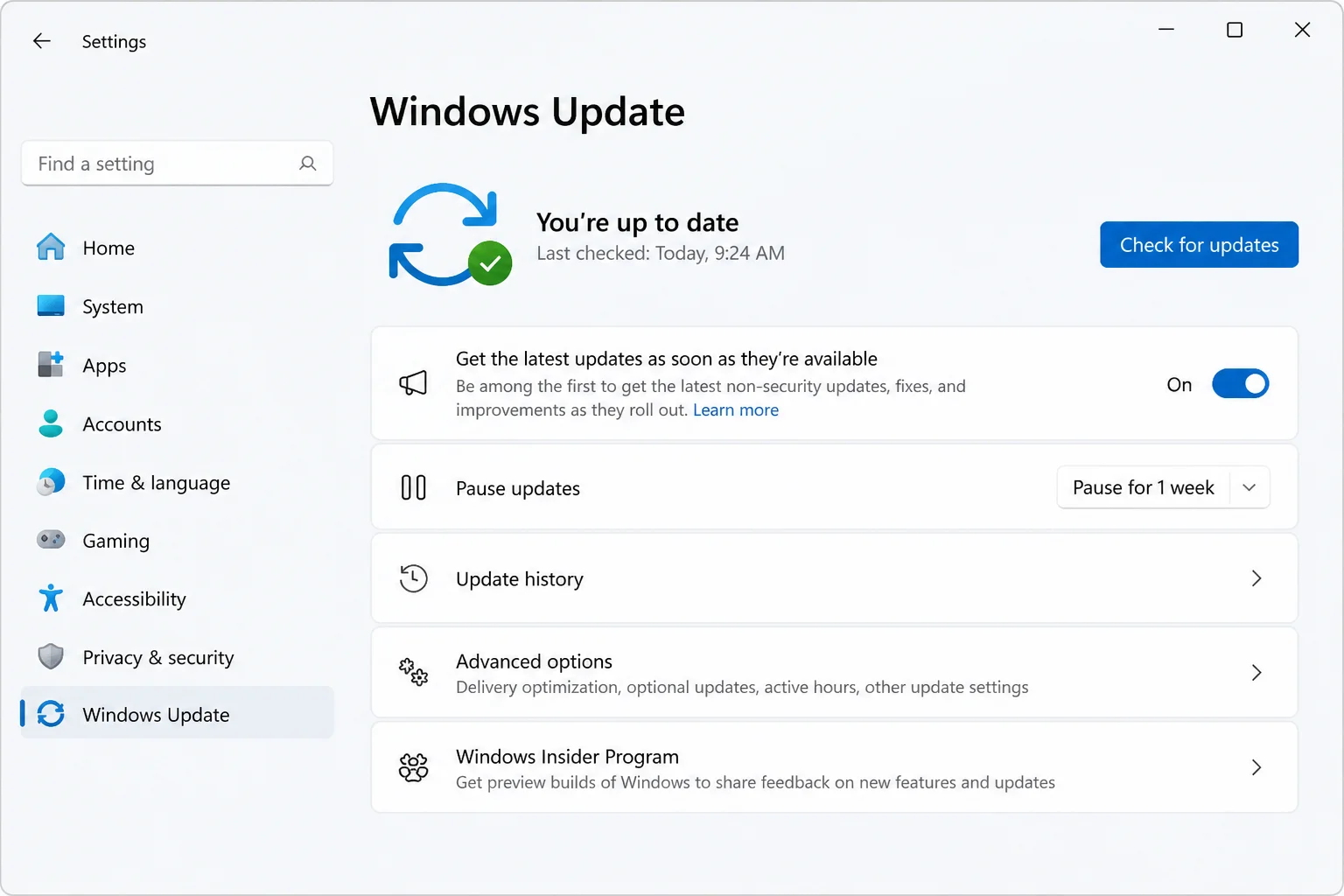Viewport: 1344px width, 896px height.
Task: Navigate to Gaming settings
Action: pyautogui.click(x=178, y=541)
